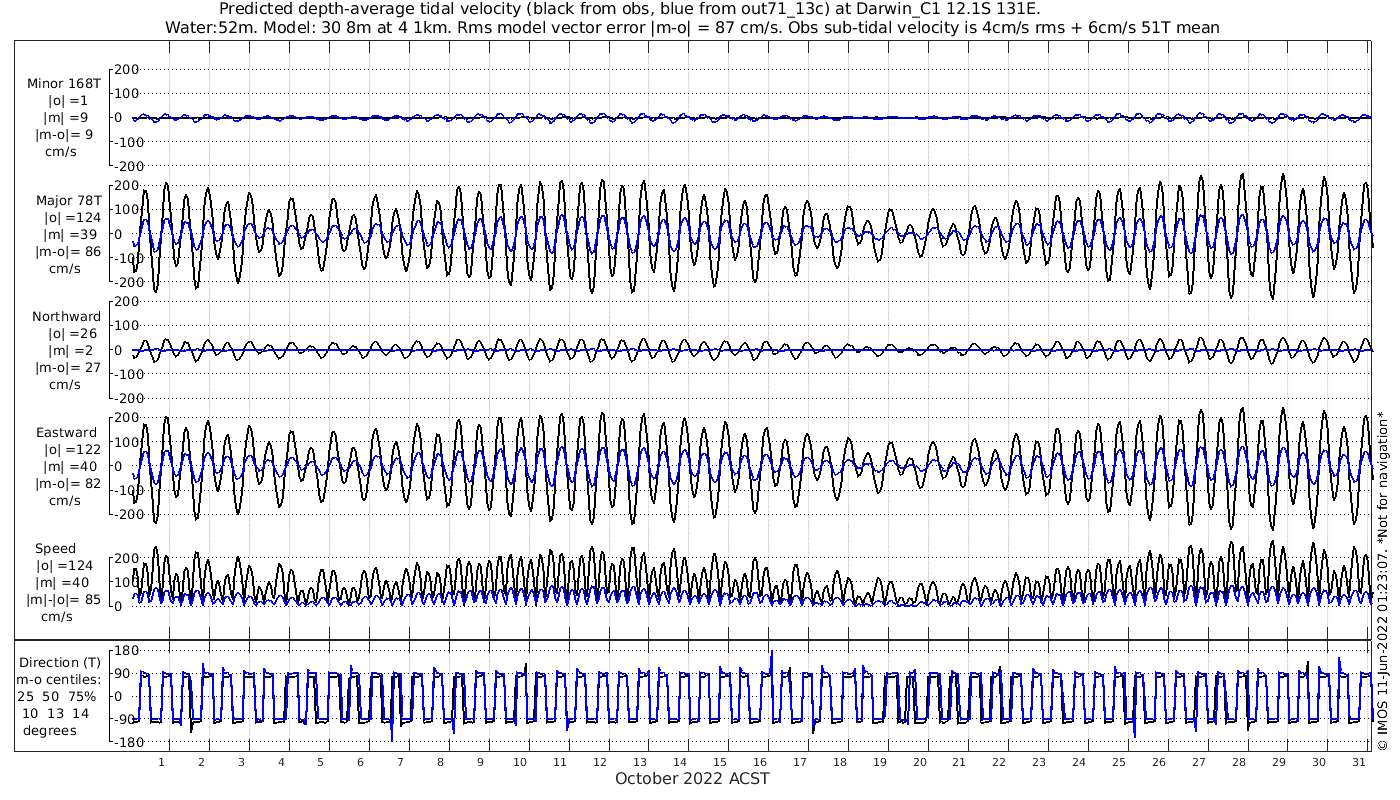Select the "Speed" panel label
The image size is (1400, 800).
55,549
